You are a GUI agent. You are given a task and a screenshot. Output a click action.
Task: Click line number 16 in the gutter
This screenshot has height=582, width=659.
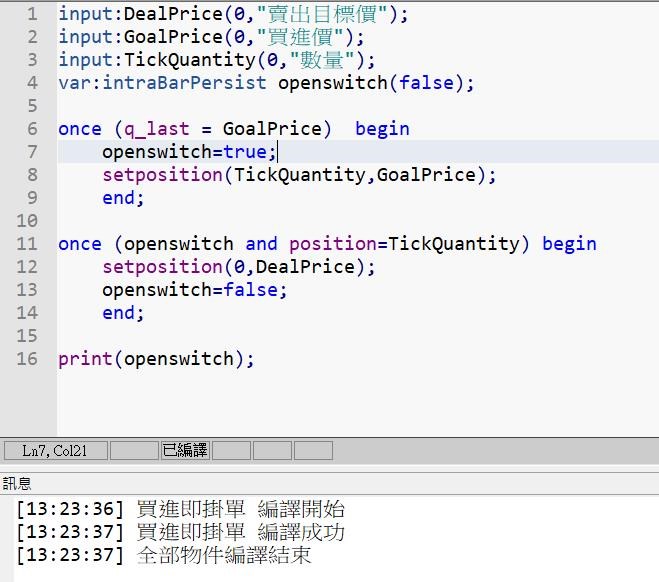[x=27, y=359]
